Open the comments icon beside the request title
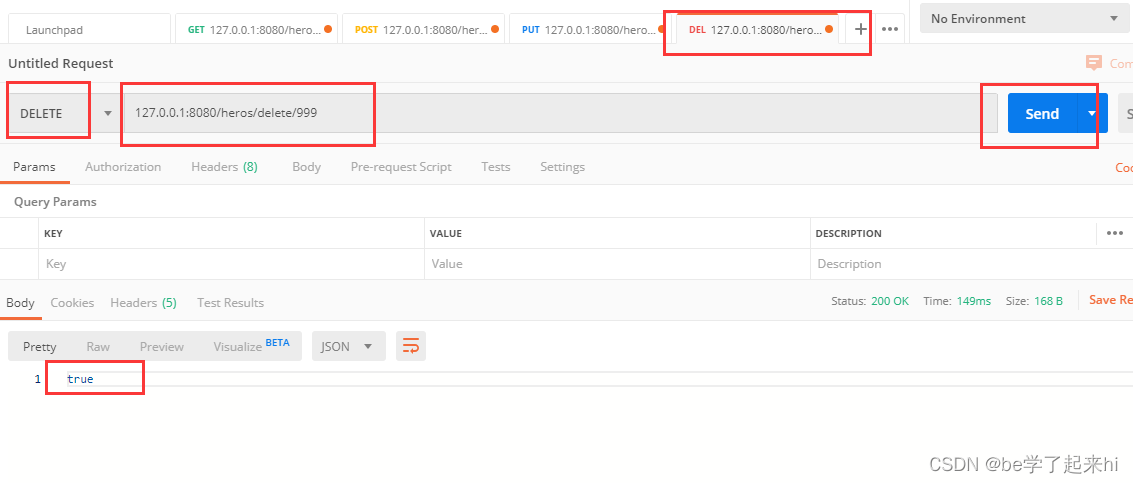1133x483 pixels. pyautogui.click(x=1094, y=64)
